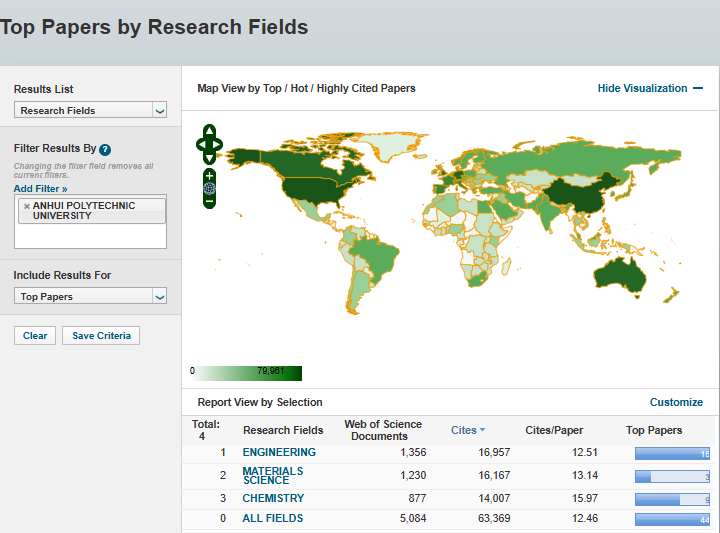This screenshot has height=533, width=720.
Task: Pan the map right
Action: point(218,146)
